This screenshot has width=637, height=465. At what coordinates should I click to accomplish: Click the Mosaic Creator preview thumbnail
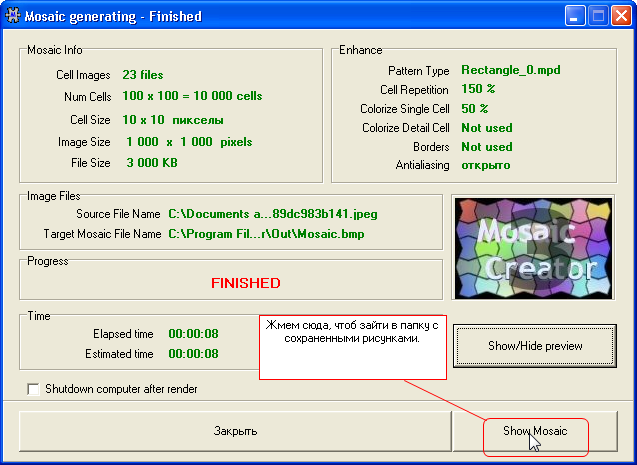[533, 248]
